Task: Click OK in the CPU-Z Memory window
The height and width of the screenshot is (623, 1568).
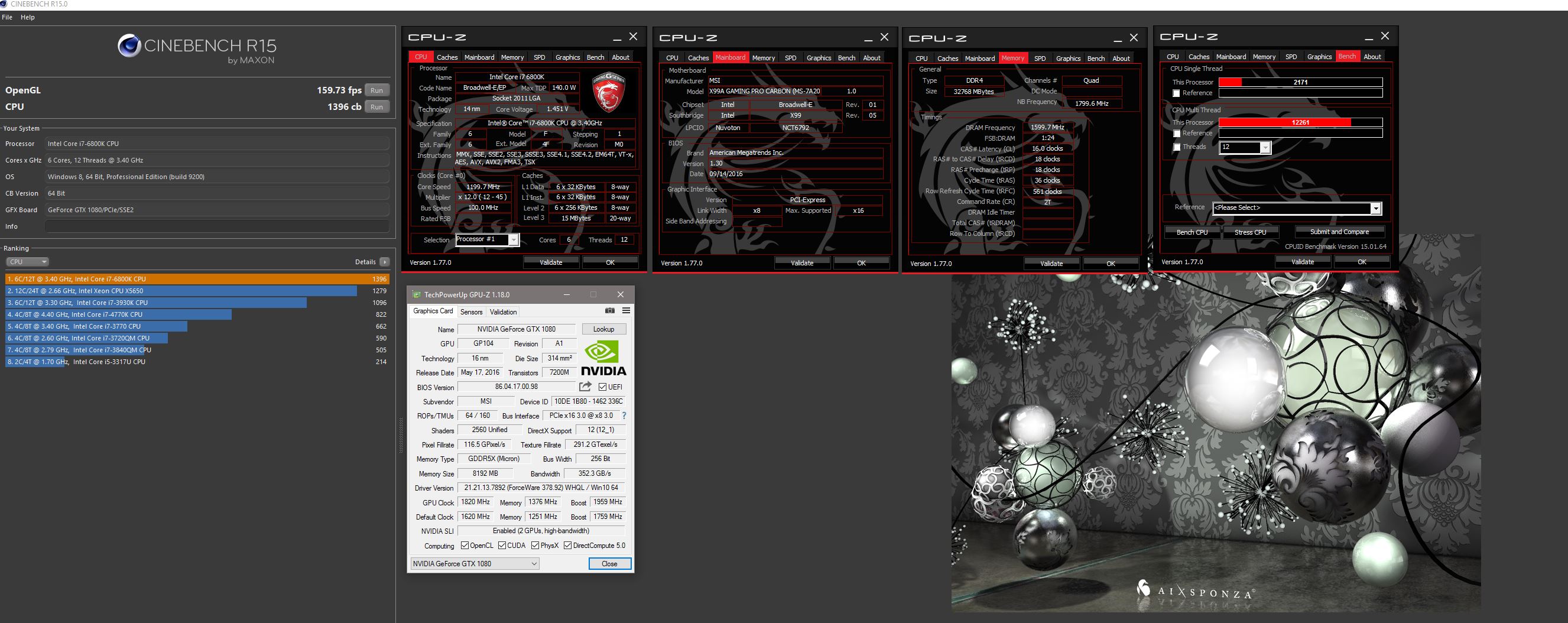Action: coord(1111,264)
